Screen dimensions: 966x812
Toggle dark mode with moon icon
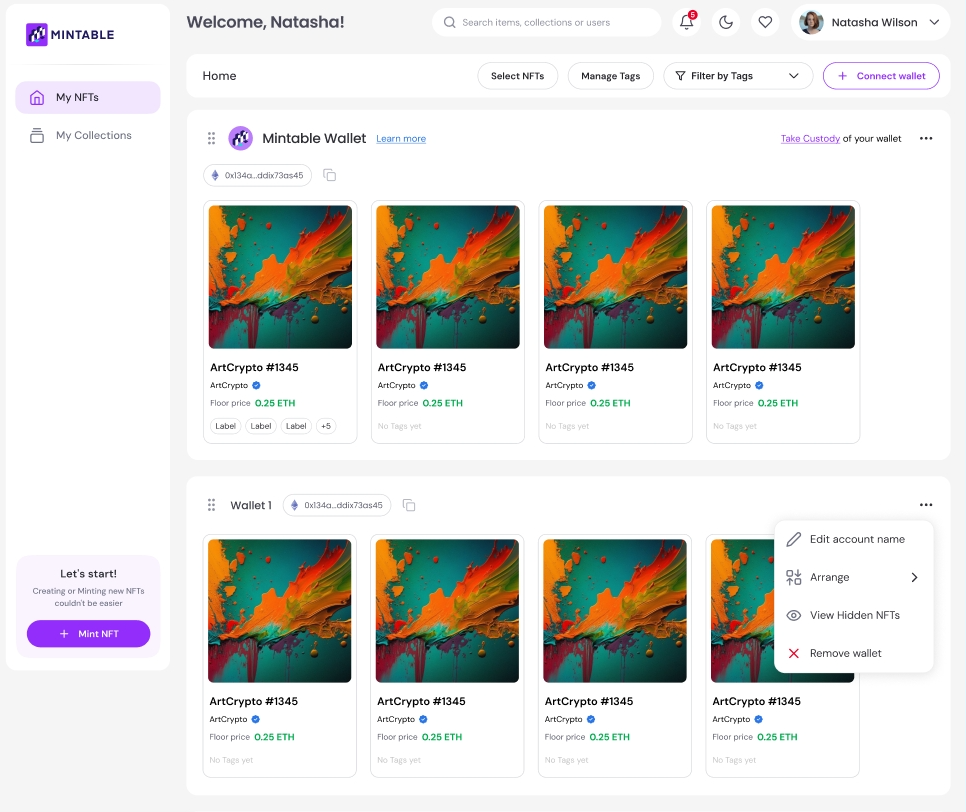(x=726, y=22)
